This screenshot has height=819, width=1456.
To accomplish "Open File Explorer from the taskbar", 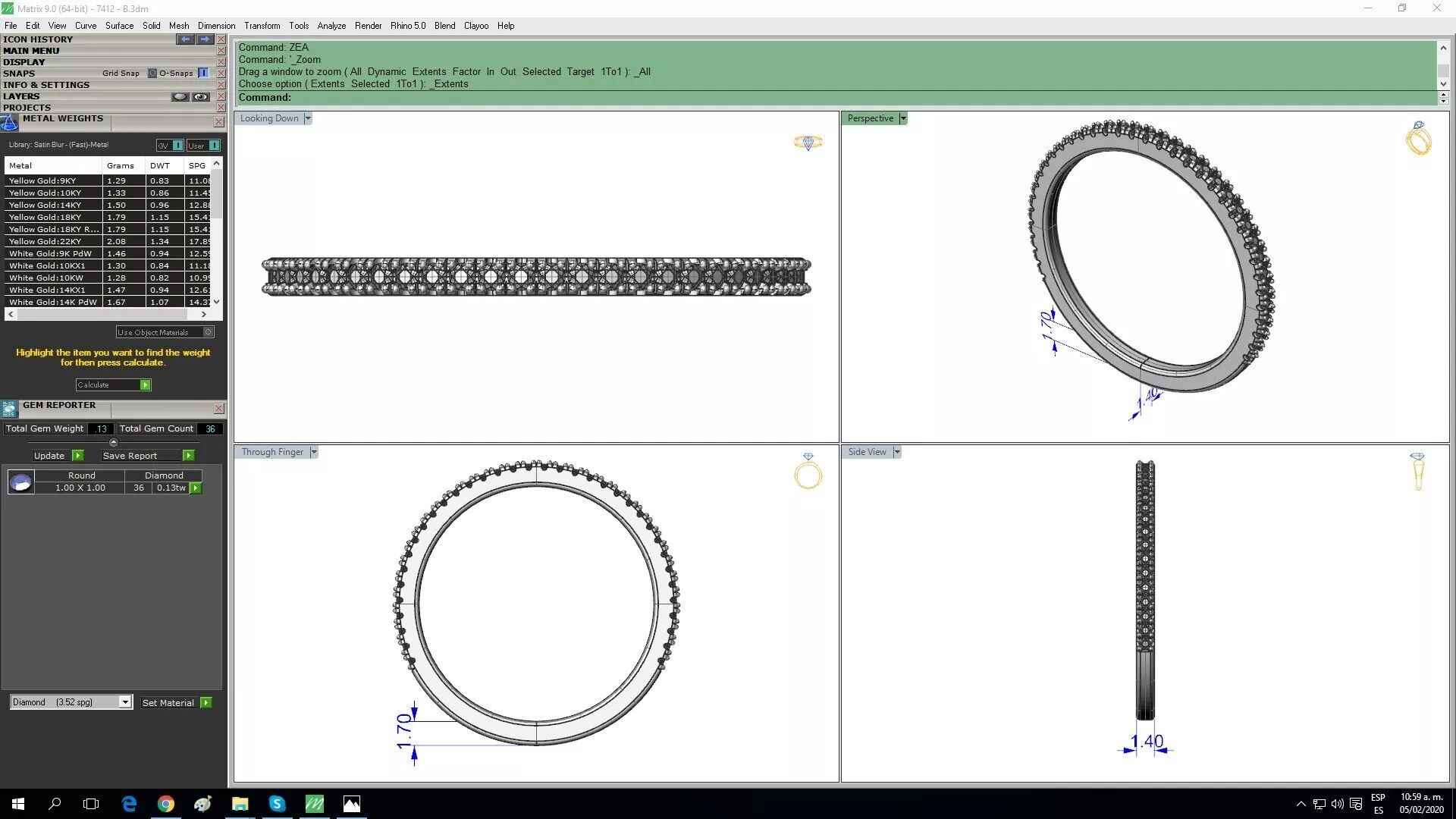I will pos(240,804).
